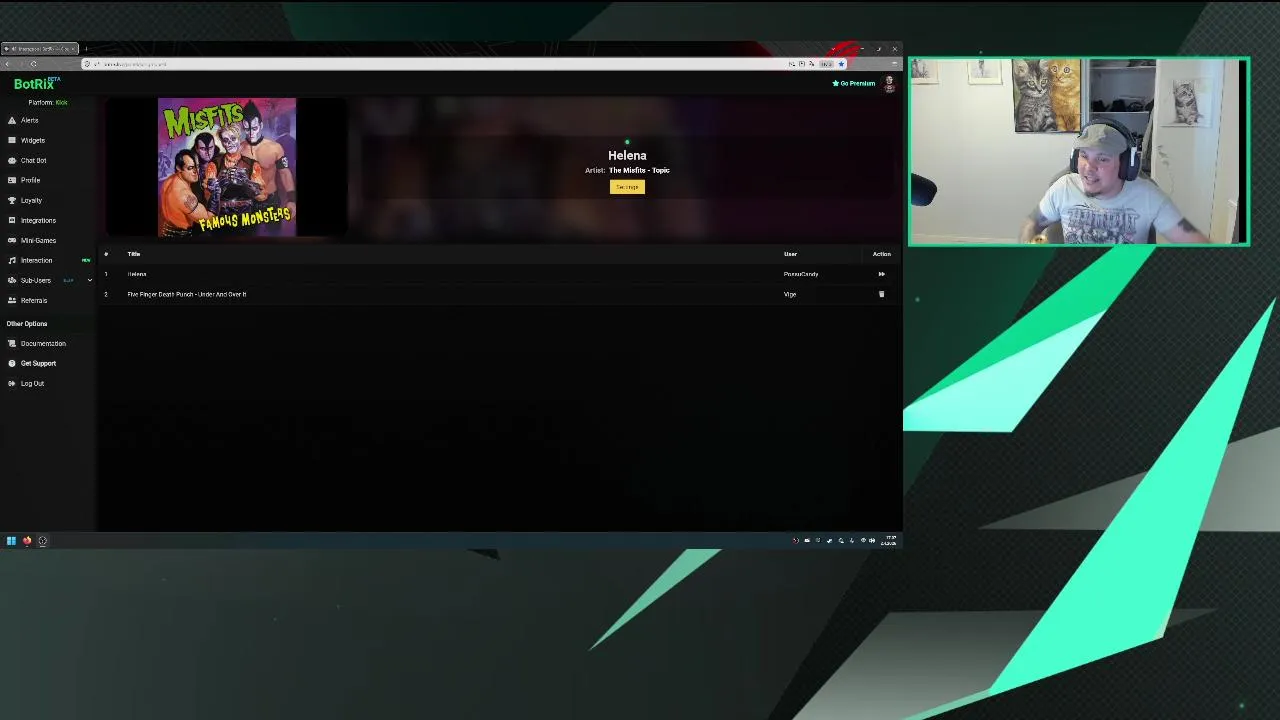The width and height of the screenshot is (1280, 720).
Task: Open the Alerts section in sidebar
Action: [29, 120]
